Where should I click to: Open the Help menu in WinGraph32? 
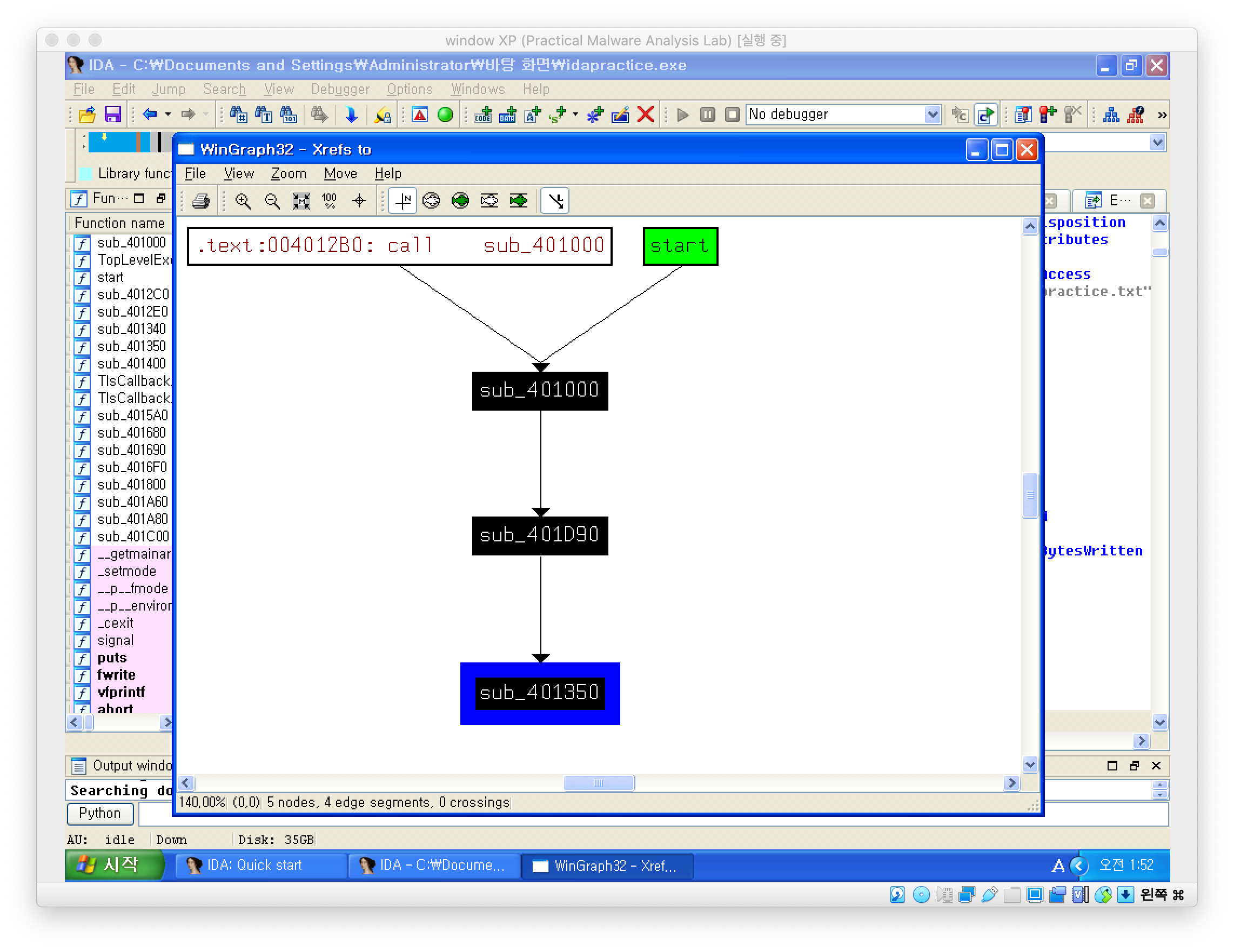(388, 173)
